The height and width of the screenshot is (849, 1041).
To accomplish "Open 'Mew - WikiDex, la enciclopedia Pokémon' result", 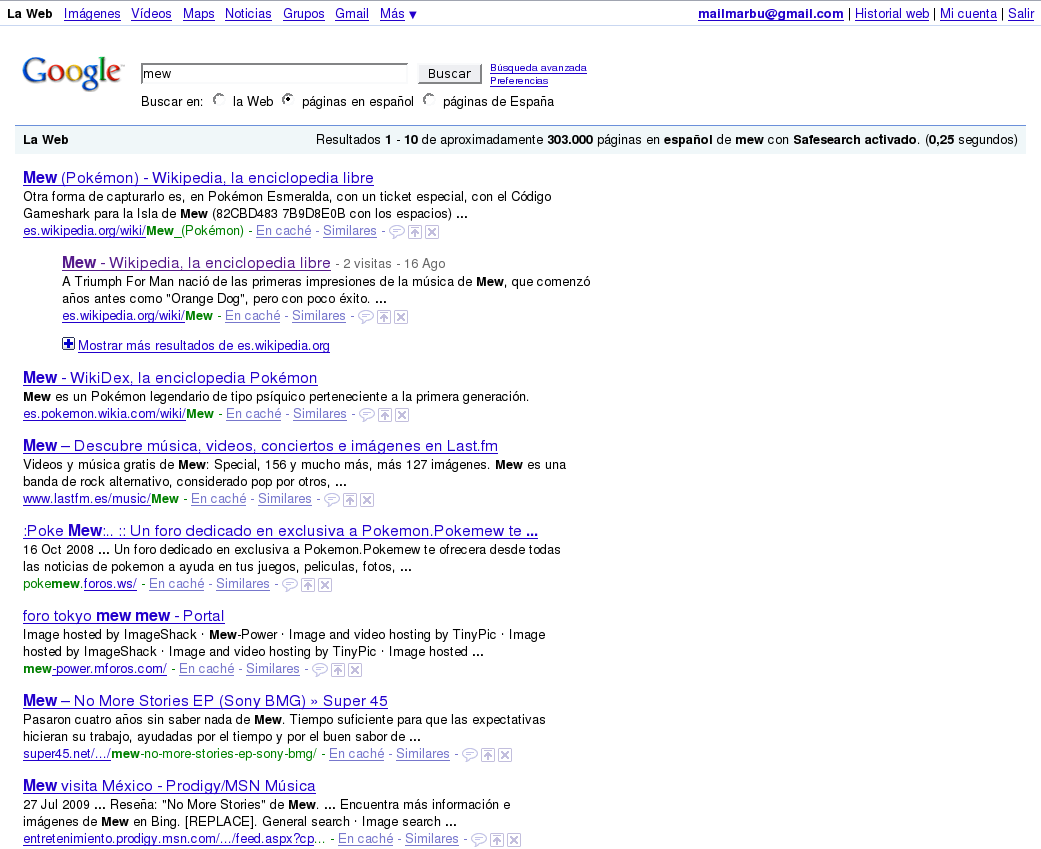I will [x=170, y=378].
